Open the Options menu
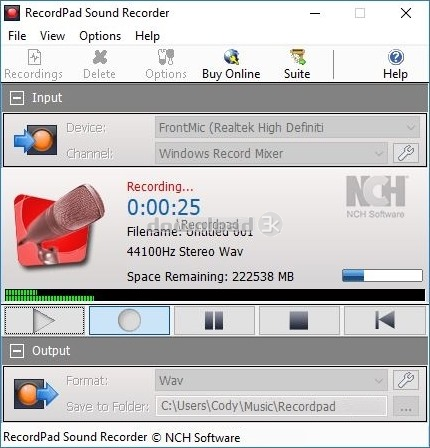This screenshot has width=430, height=448. click(x=100, y=36)
